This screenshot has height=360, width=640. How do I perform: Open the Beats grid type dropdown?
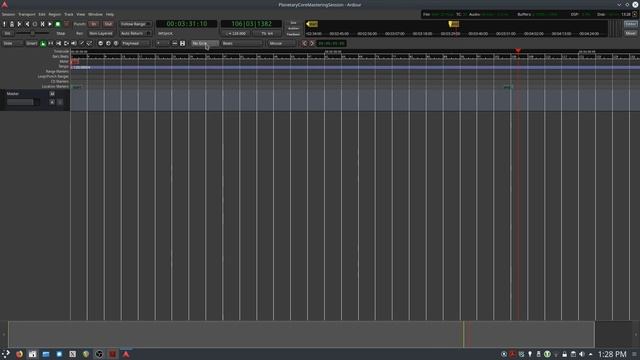point(242,43)
